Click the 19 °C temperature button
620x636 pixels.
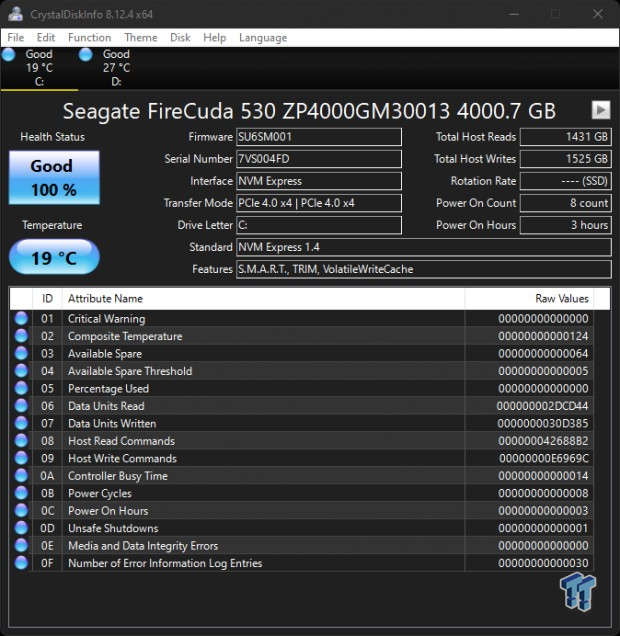tap(54, 257)
